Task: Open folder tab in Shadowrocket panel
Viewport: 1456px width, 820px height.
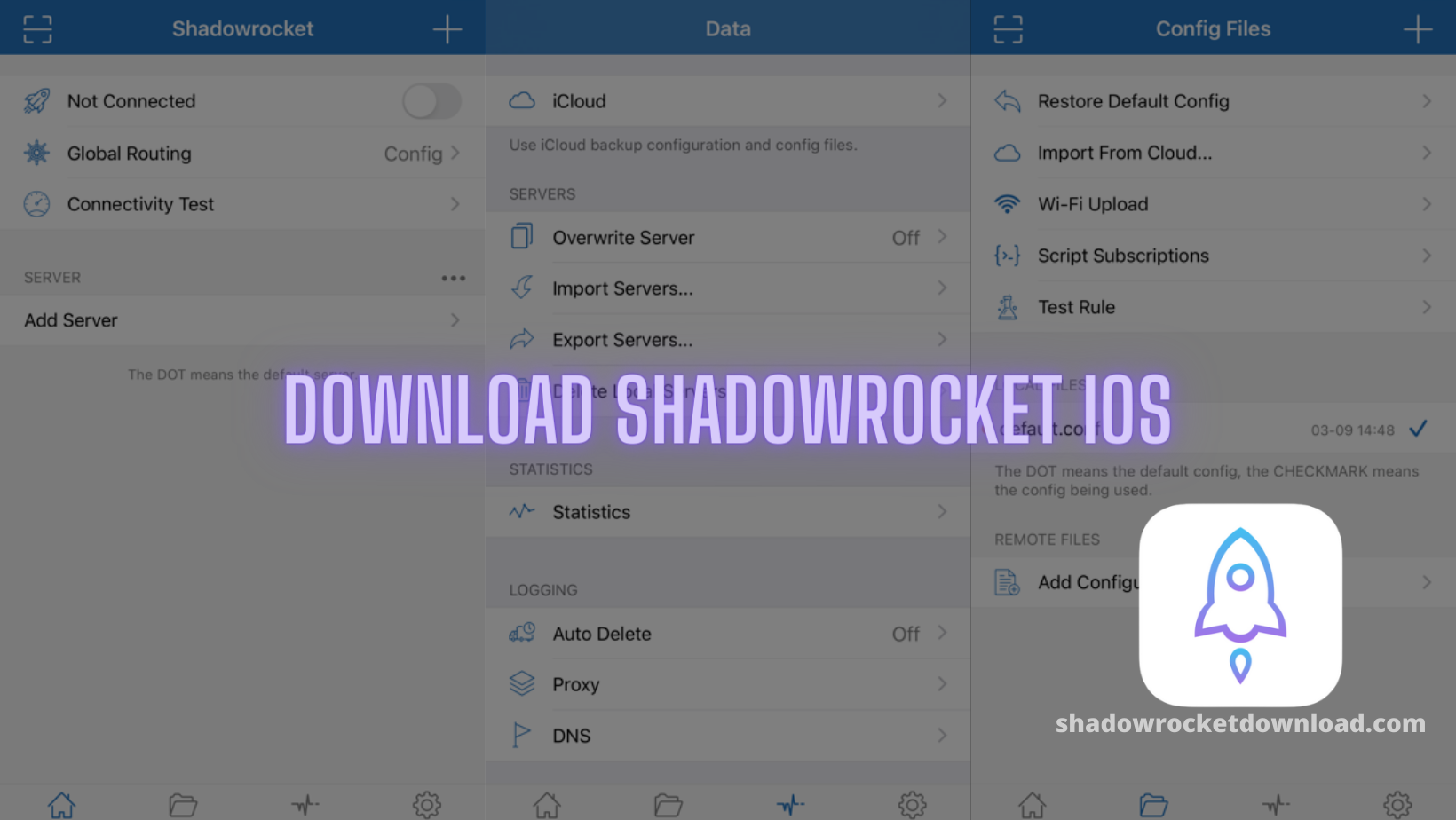Action: tap(183, 805)
